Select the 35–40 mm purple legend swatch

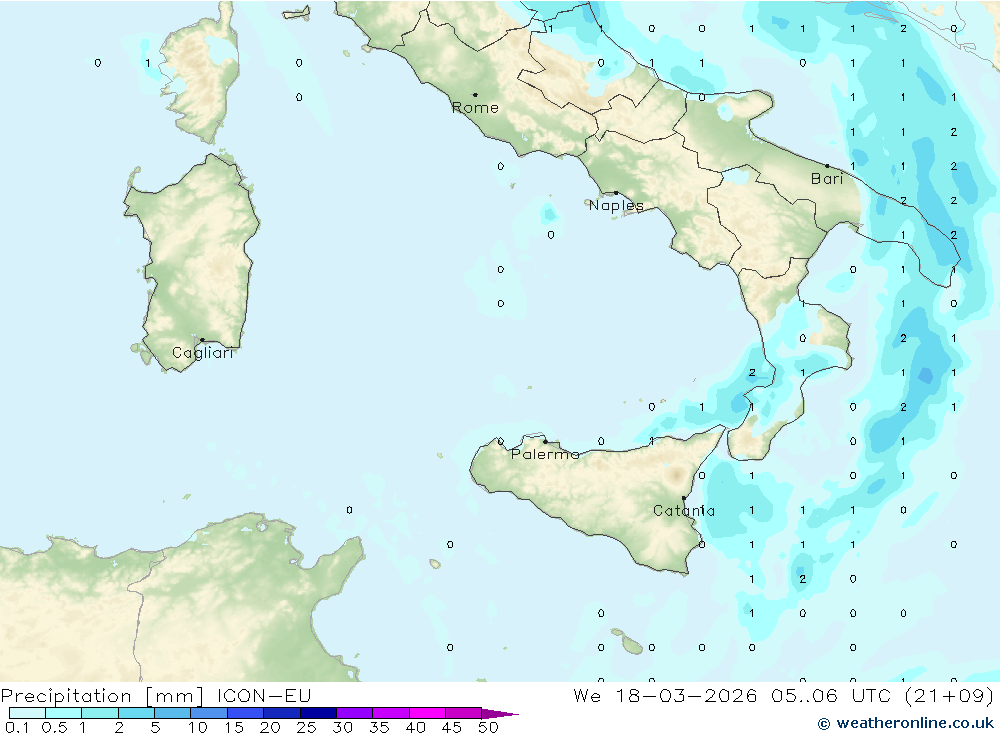pyautogui.click(x=391, y=713)
